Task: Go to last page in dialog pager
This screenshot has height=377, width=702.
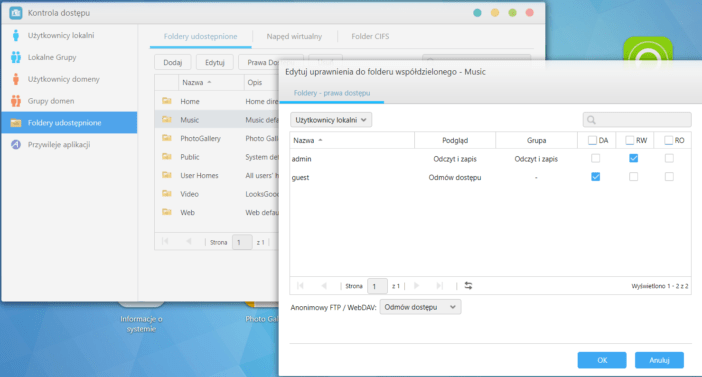Action: [x=440, y=286]
